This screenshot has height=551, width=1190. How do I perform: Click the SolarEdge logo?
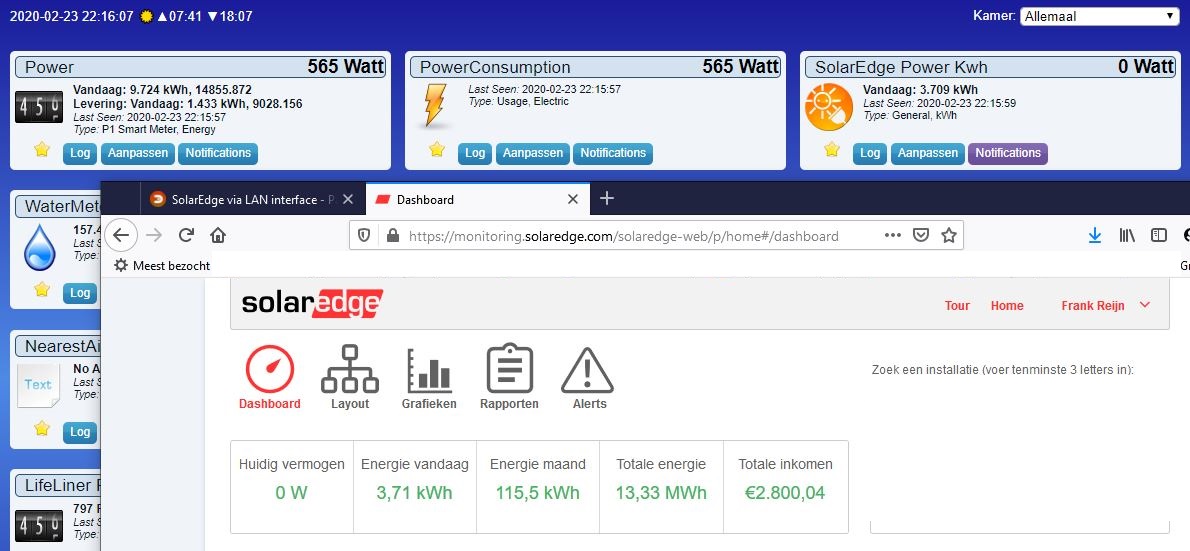coord(312,304)
